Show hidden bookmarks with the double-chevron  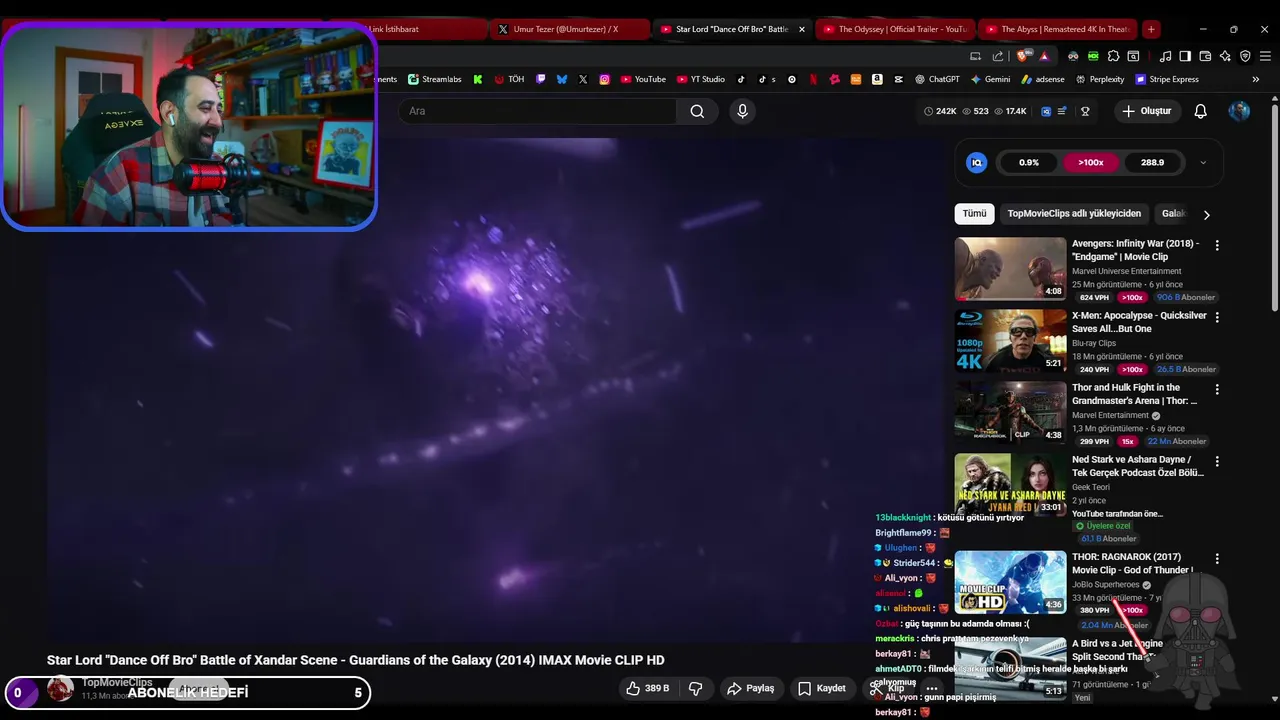(1256, 79)
